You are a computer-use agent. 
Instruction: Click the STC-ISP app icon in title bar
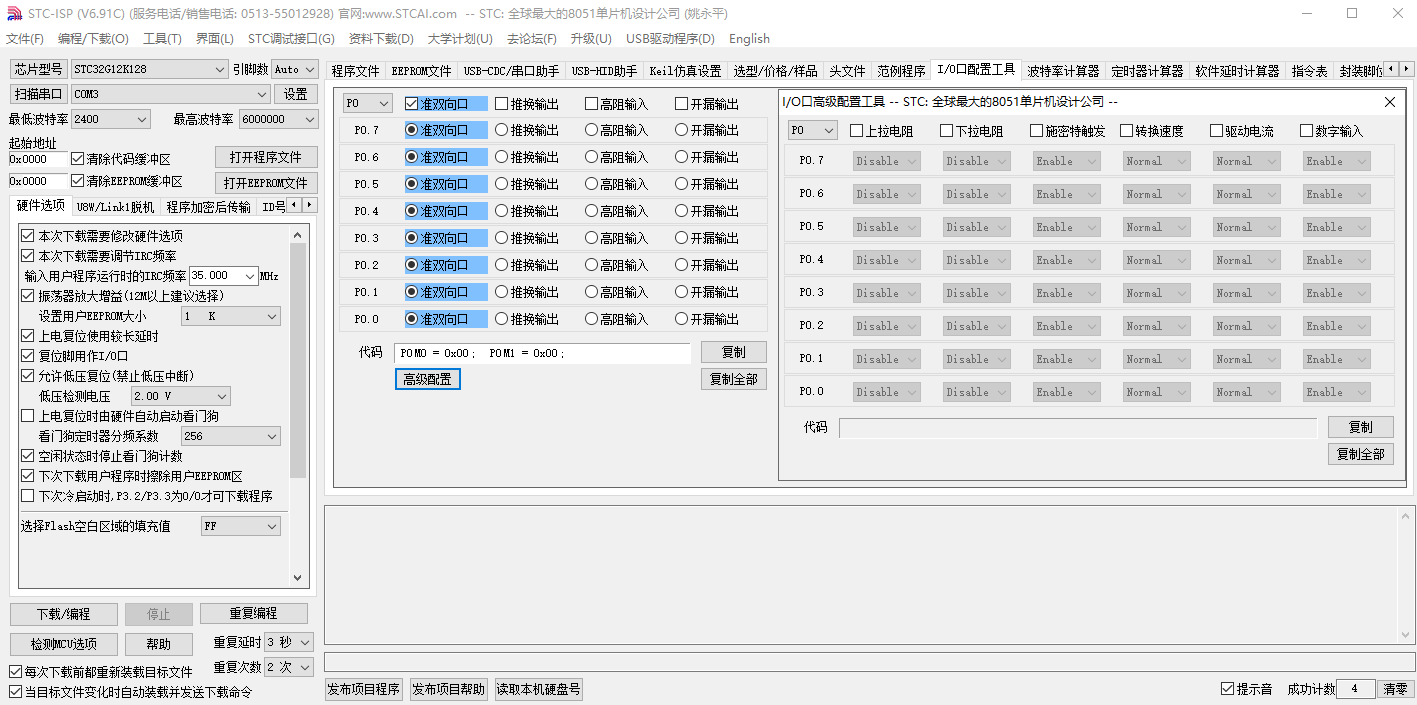14,13
